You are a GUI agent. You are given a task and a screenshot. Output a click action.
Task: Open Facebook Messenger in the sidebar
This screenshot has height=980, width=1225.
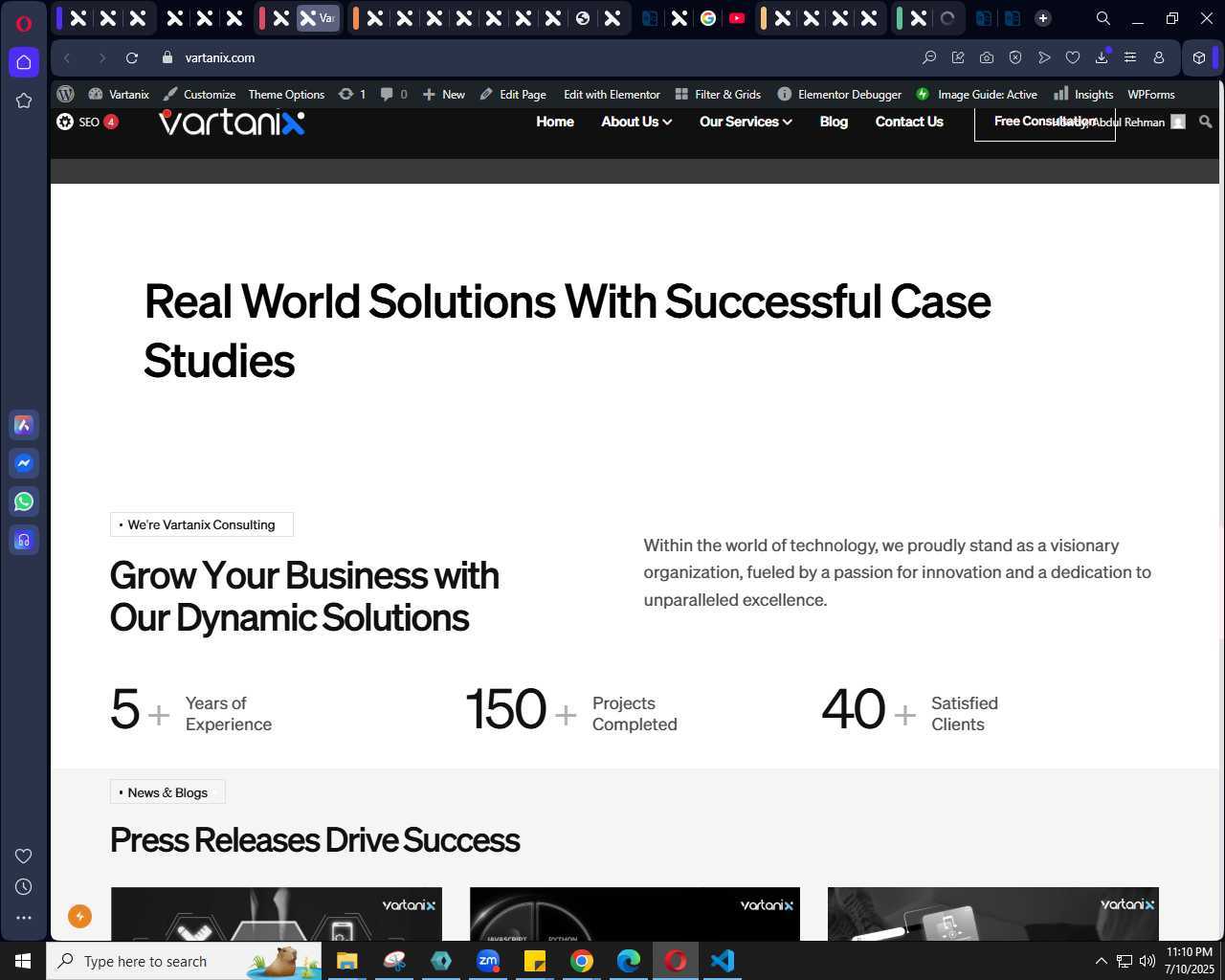tap(24, 463)
